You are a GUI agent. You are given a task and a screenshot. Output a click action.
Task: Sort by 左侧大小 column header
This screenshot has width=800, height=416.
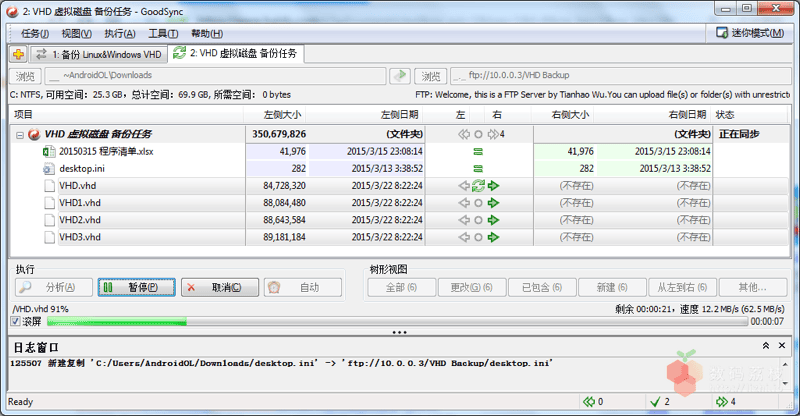point(275,114)
